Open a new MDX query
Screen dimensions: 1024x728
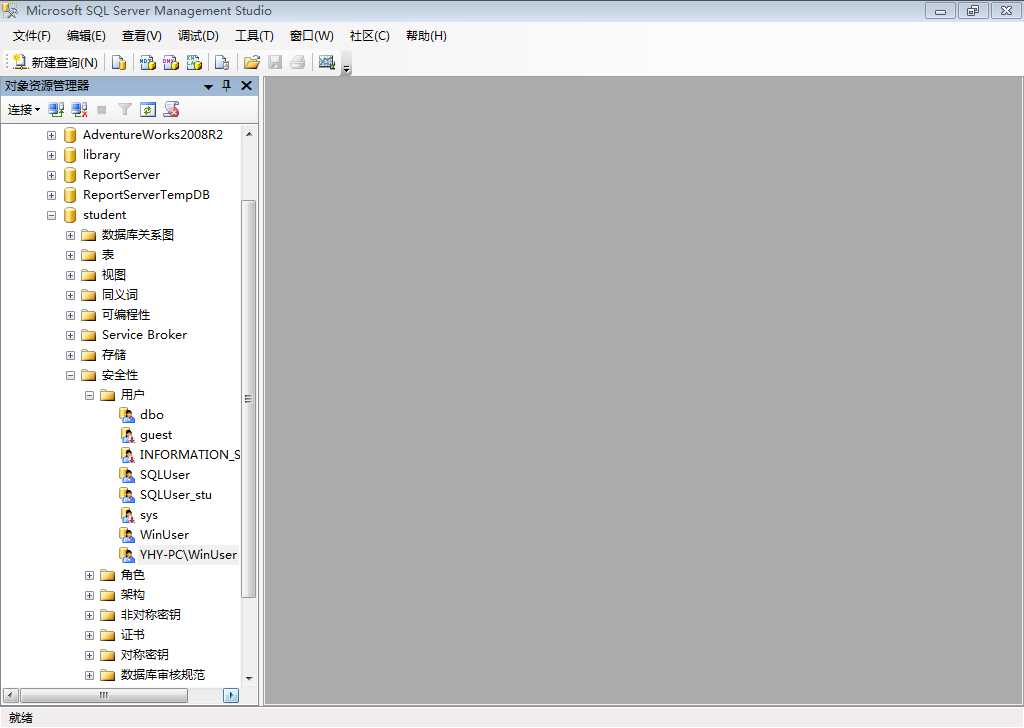coord(148,63)
